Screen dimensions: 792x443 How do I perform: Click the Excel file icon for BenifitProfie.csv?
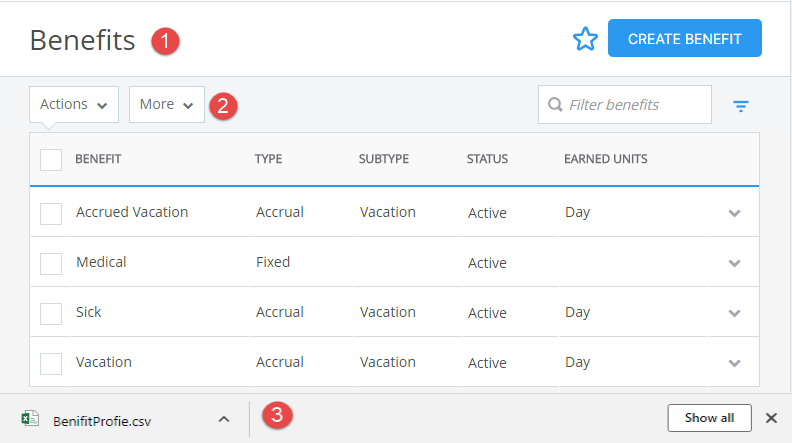tap(30, 419)
